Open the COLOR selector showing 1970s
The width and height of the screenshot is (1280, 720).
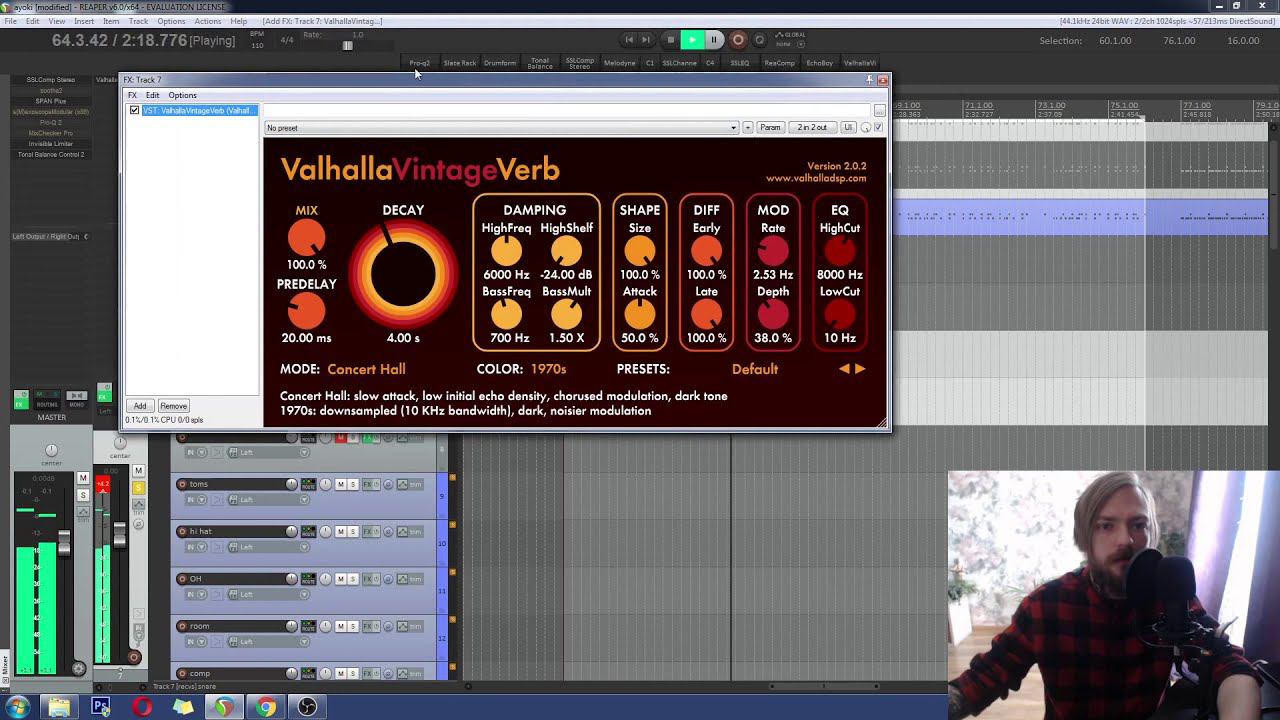(x=548, y=369)
